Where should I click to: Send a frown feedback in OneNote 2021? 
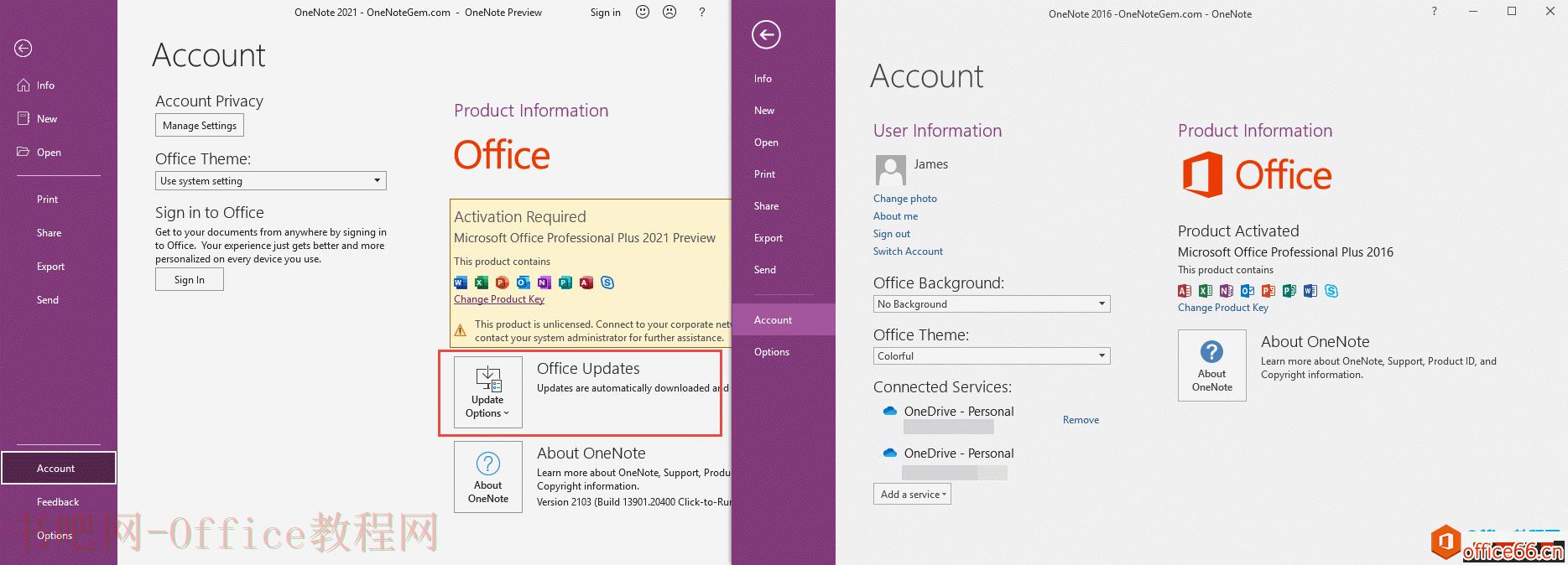coord(669,12)
